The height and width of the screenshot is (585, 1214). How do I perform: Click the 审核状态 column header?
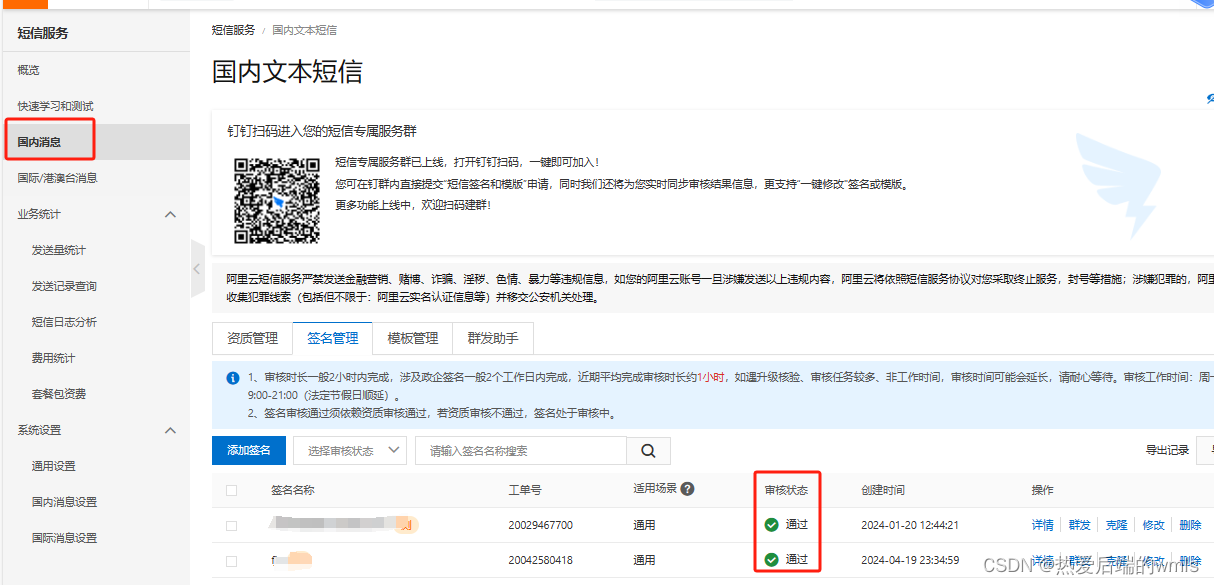[x=786, y=490]
